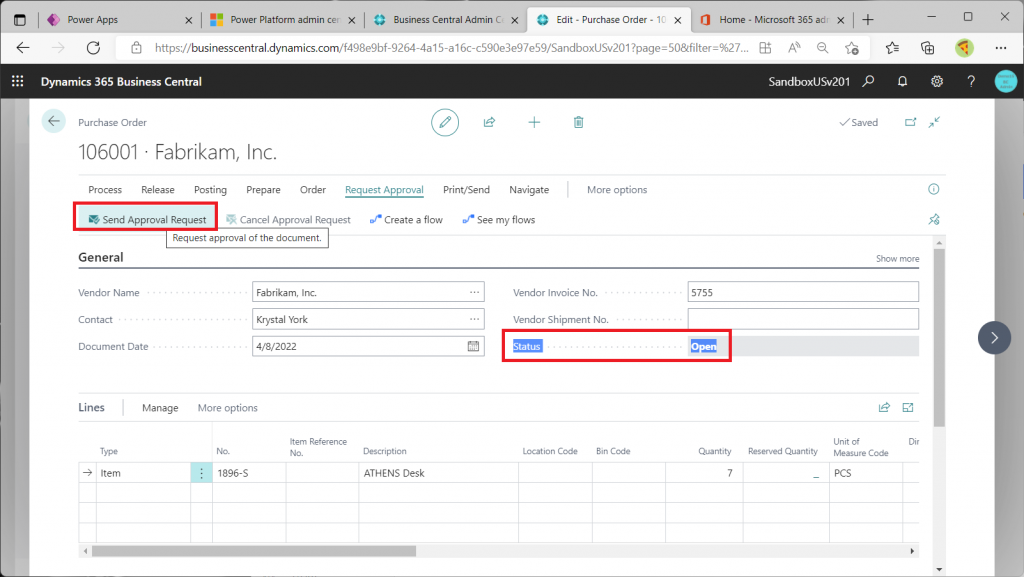This screenshot has width=1024, height=577.
Task: Open the row options menu for Item line
Action: 201,473
